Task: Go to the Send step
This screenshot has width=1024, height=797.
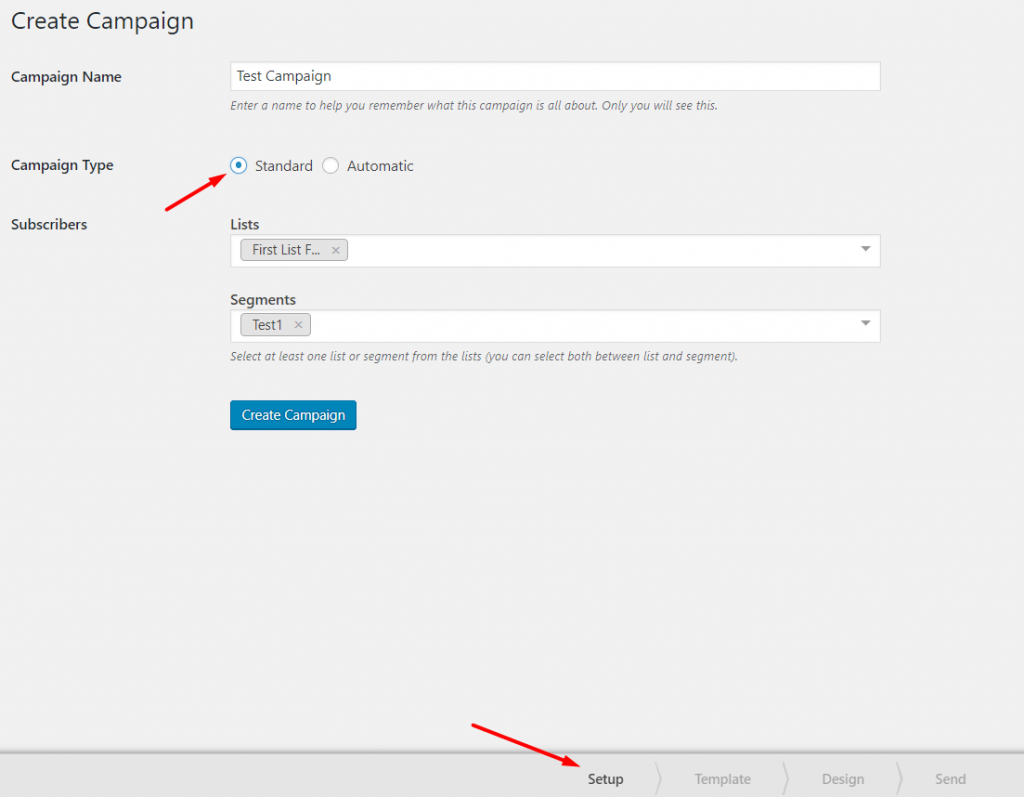Action: [x=950, y=779]
